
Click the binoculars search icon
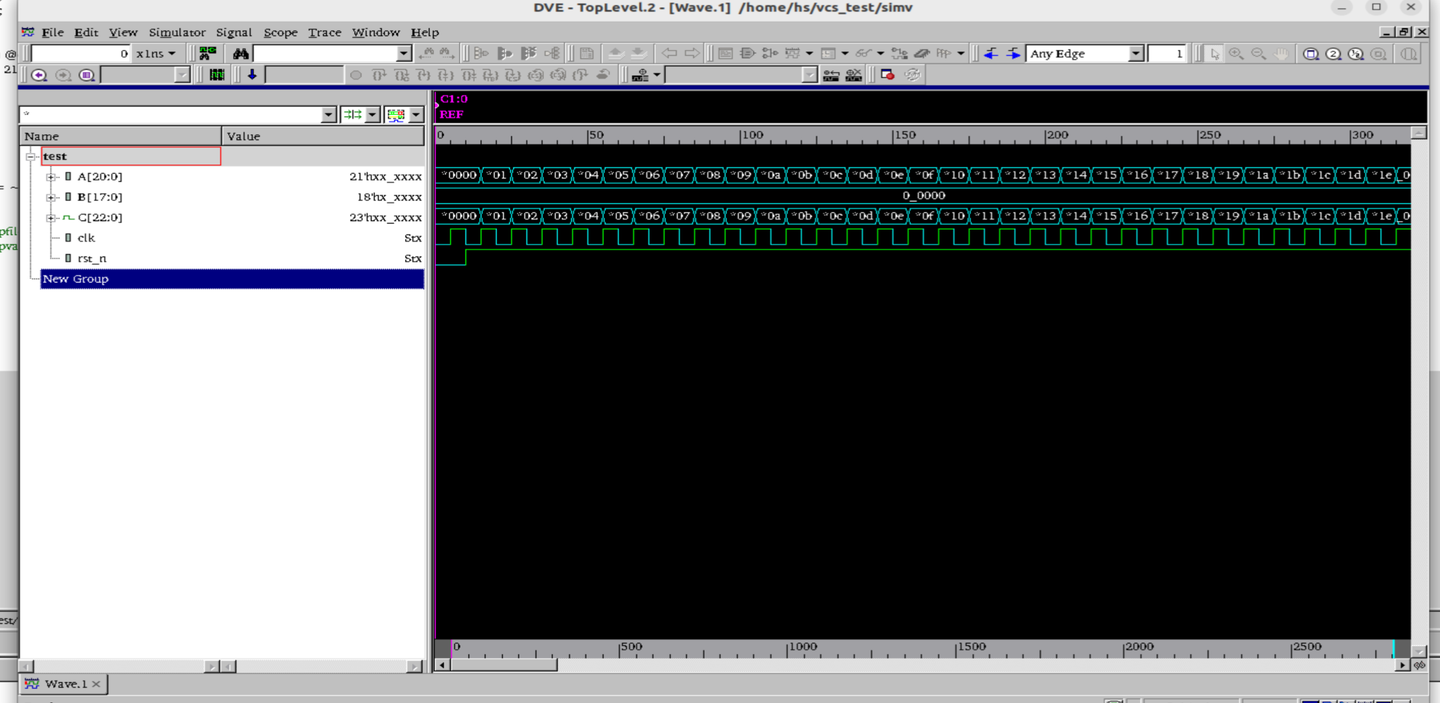click(x=241, y=53)
